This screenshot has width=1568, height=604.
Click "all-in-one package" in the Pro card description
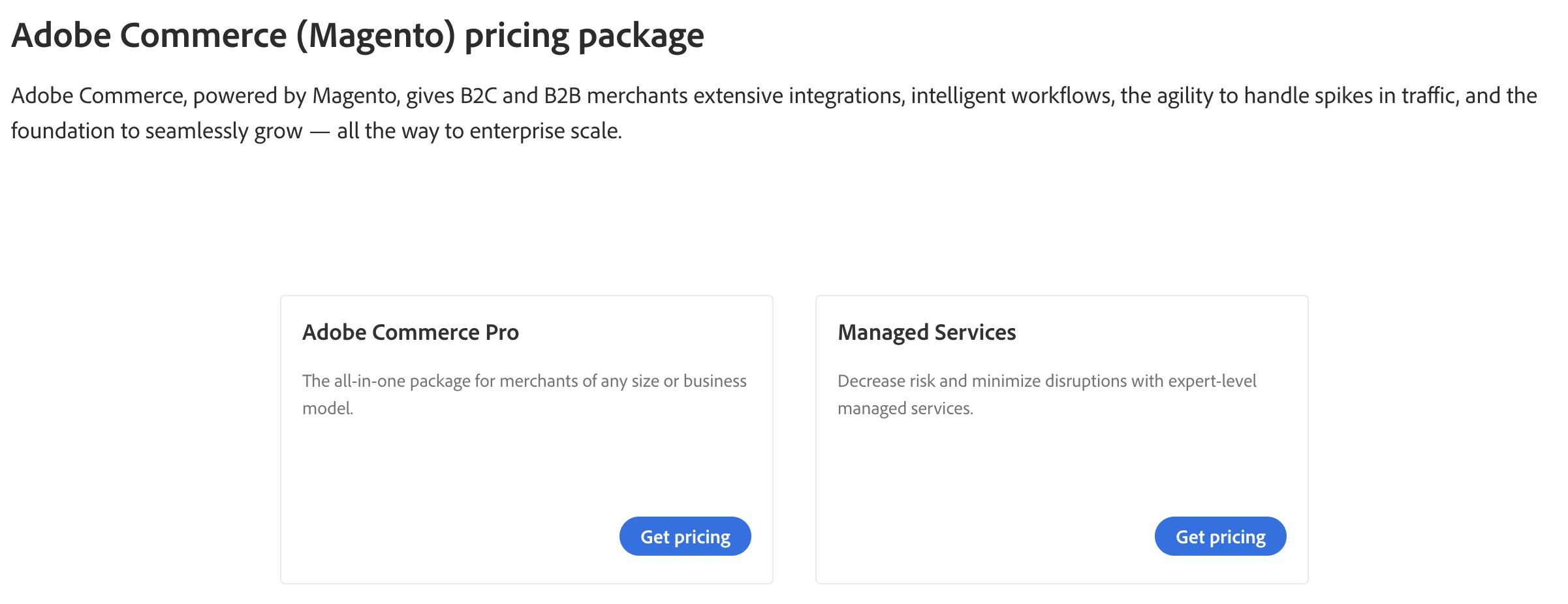(x=401, y=381)
